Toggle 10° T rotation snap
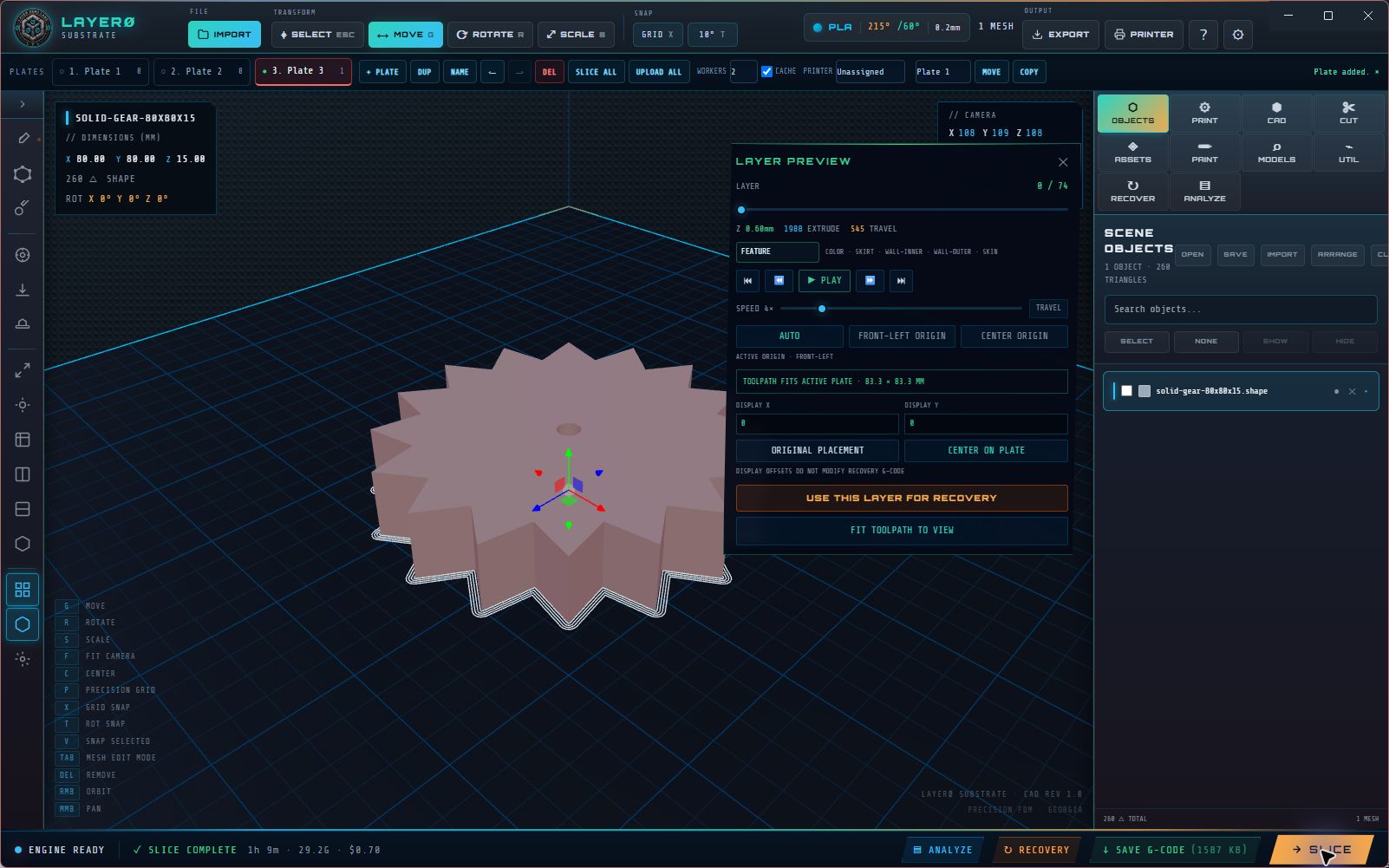This screenshot has width=1389, height=868. pos(713,35)
